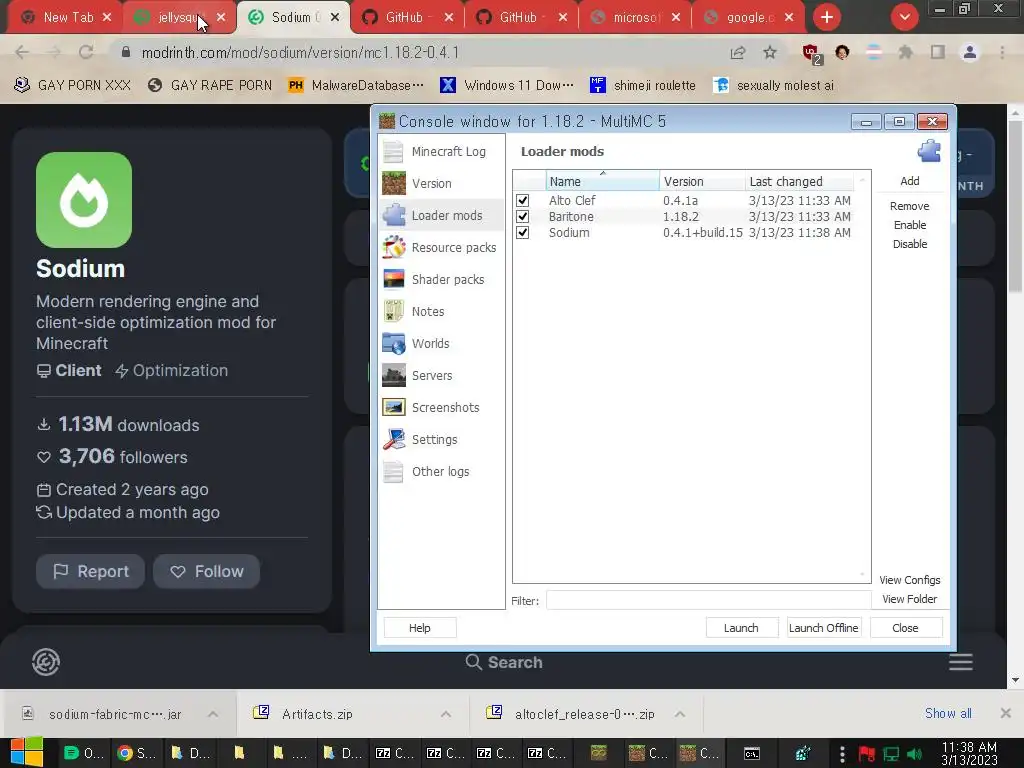Viewport: 1024px width, 768px height.
Task: Open the Chrome taskbar button
Action: click(x=136, y=753)
